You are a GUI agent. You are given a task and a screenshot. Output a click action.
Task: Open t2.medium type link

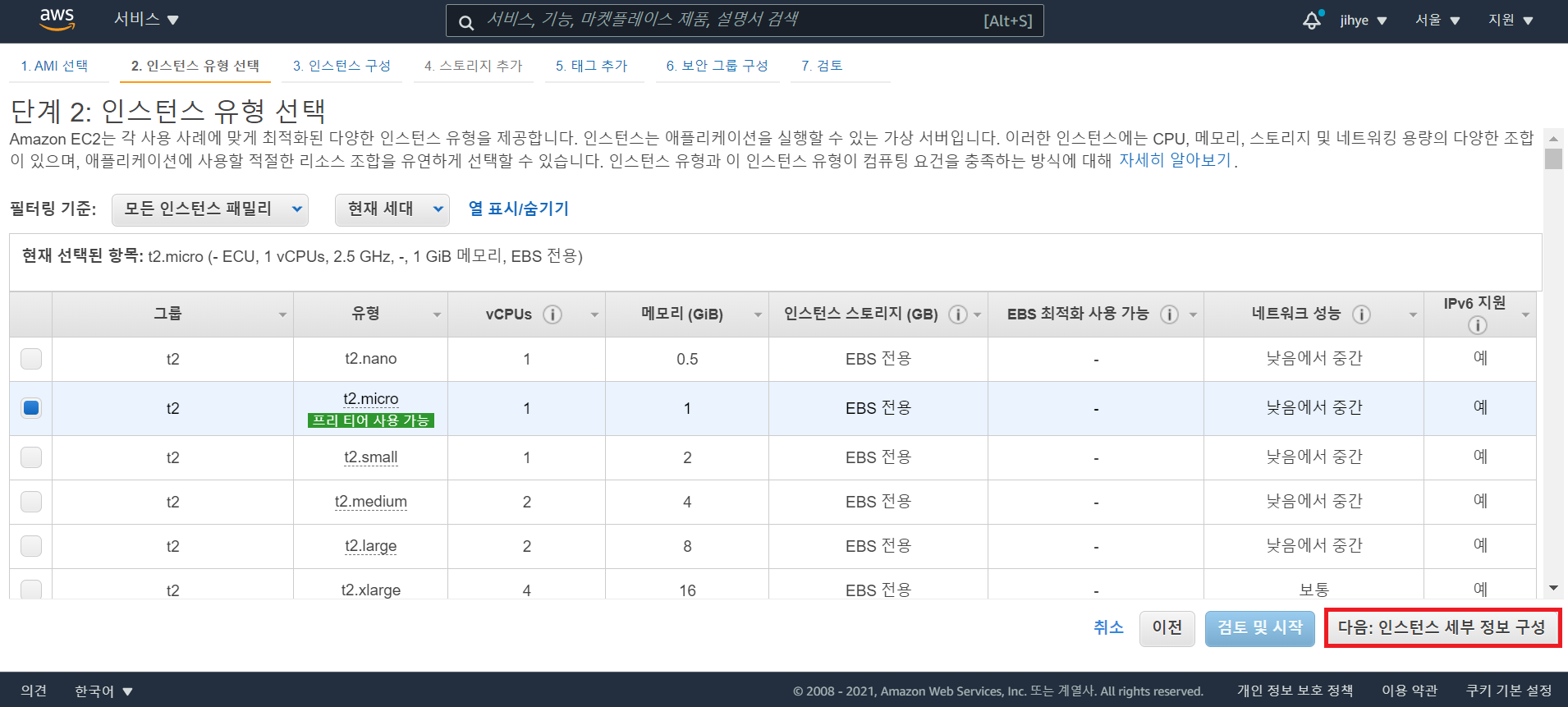tap(371, 502)
